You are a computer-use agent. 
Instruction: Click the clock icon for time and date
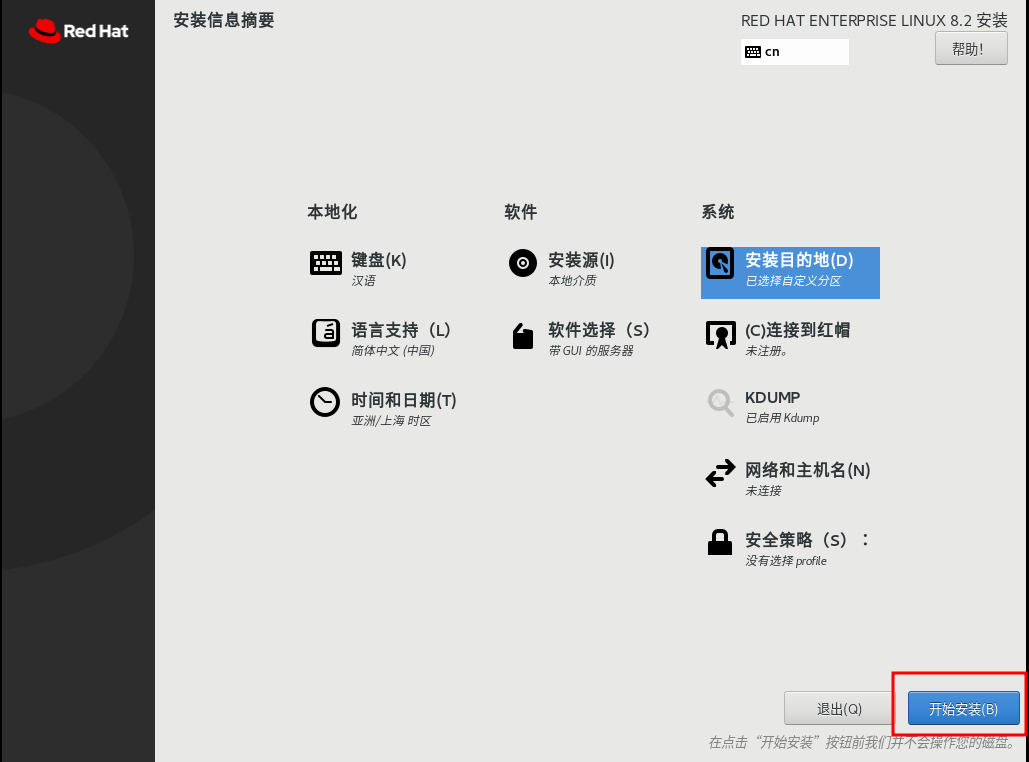tap(325, 402)
